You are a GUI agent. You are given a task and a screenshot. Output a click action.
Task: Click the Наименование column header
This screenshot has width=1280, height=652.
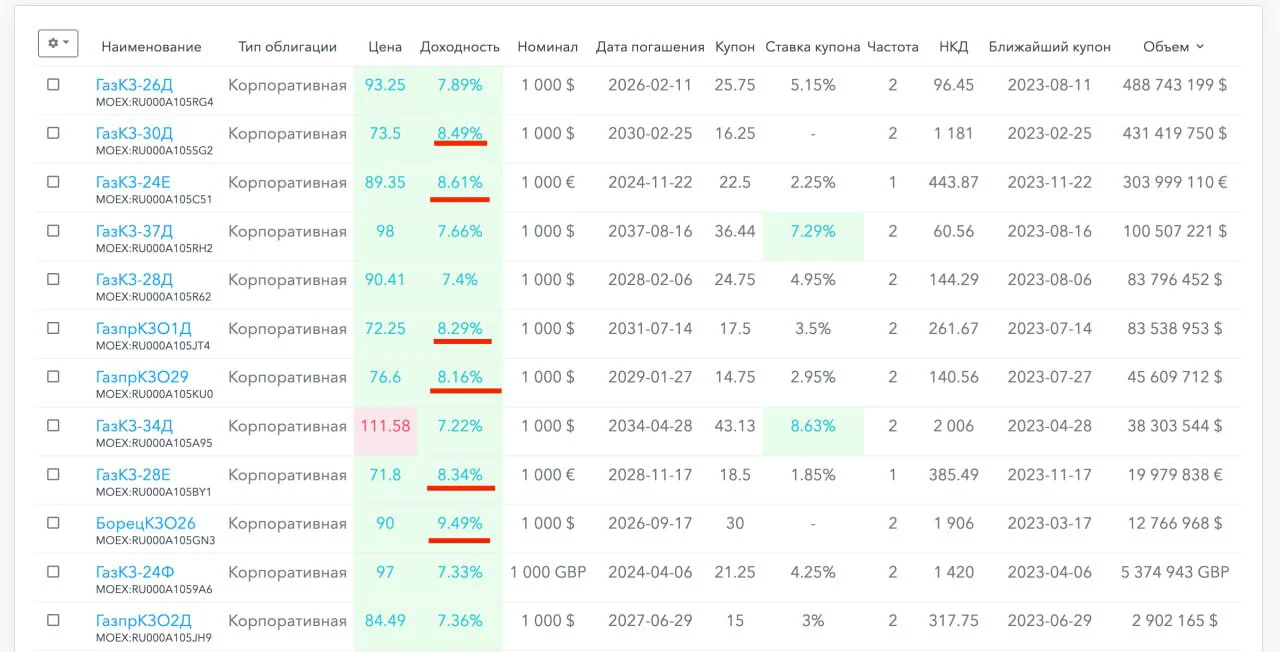[151, 47]
